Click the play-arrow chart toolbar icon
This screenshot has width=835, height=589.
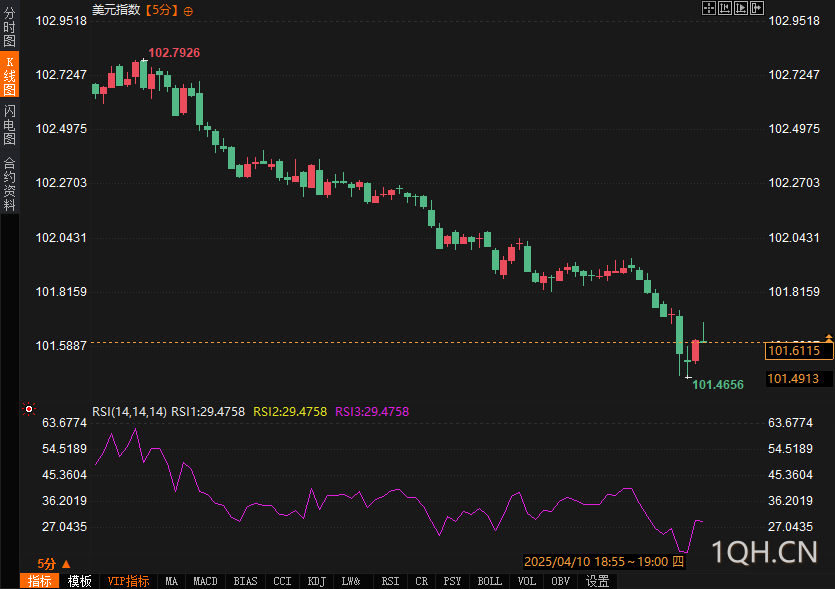click(742, 8)
